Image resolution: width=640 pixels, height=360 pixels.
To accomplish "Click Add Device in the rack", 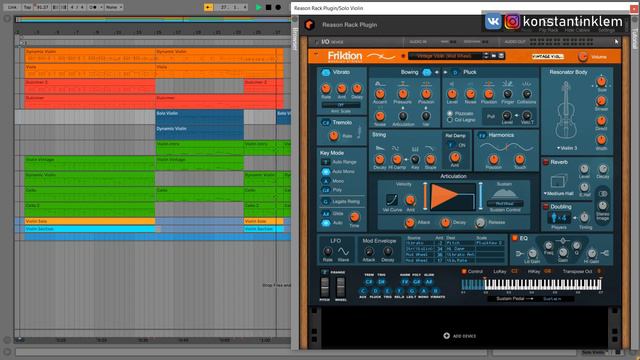I will pyautogui.click(x=460, y=336).
